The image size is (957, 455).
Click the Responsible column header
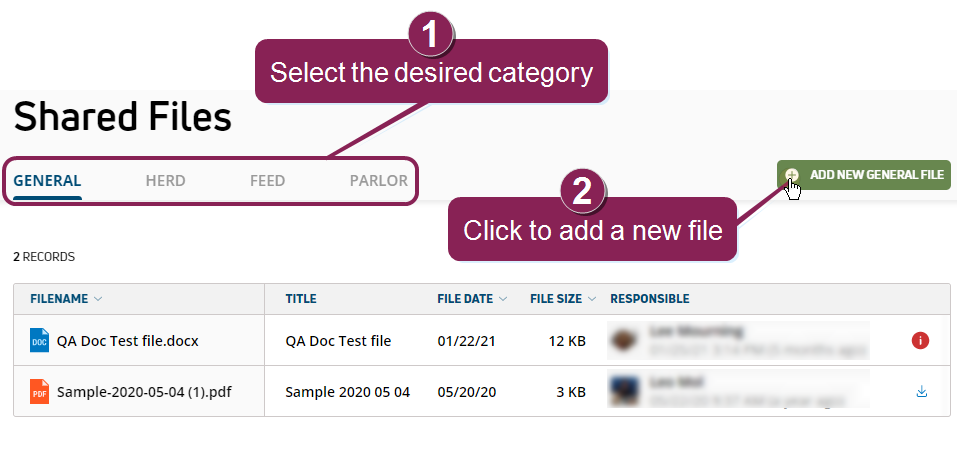point(649,299)
